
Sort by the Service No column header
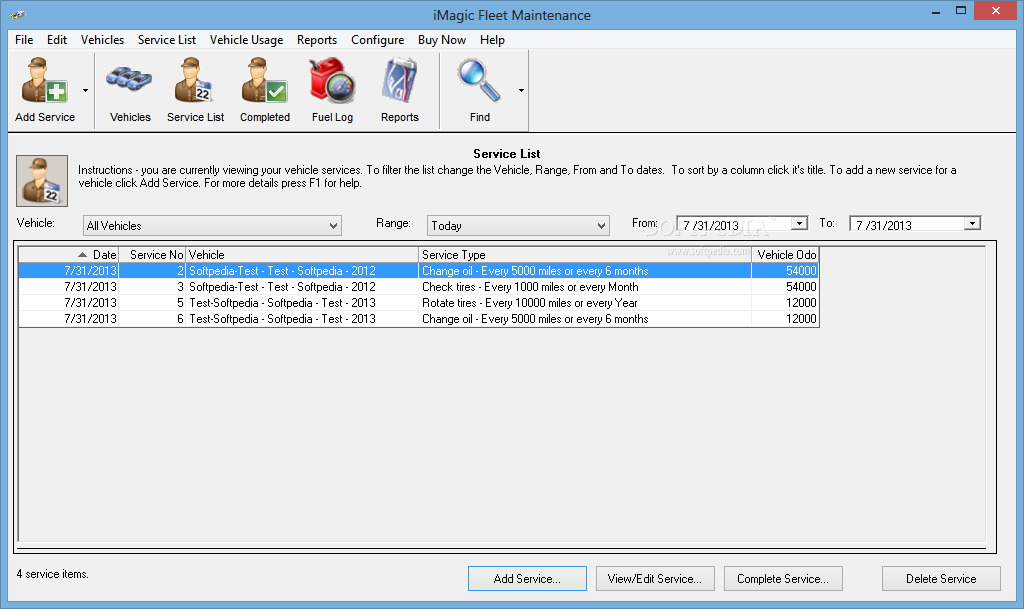[x=152, y=255]
